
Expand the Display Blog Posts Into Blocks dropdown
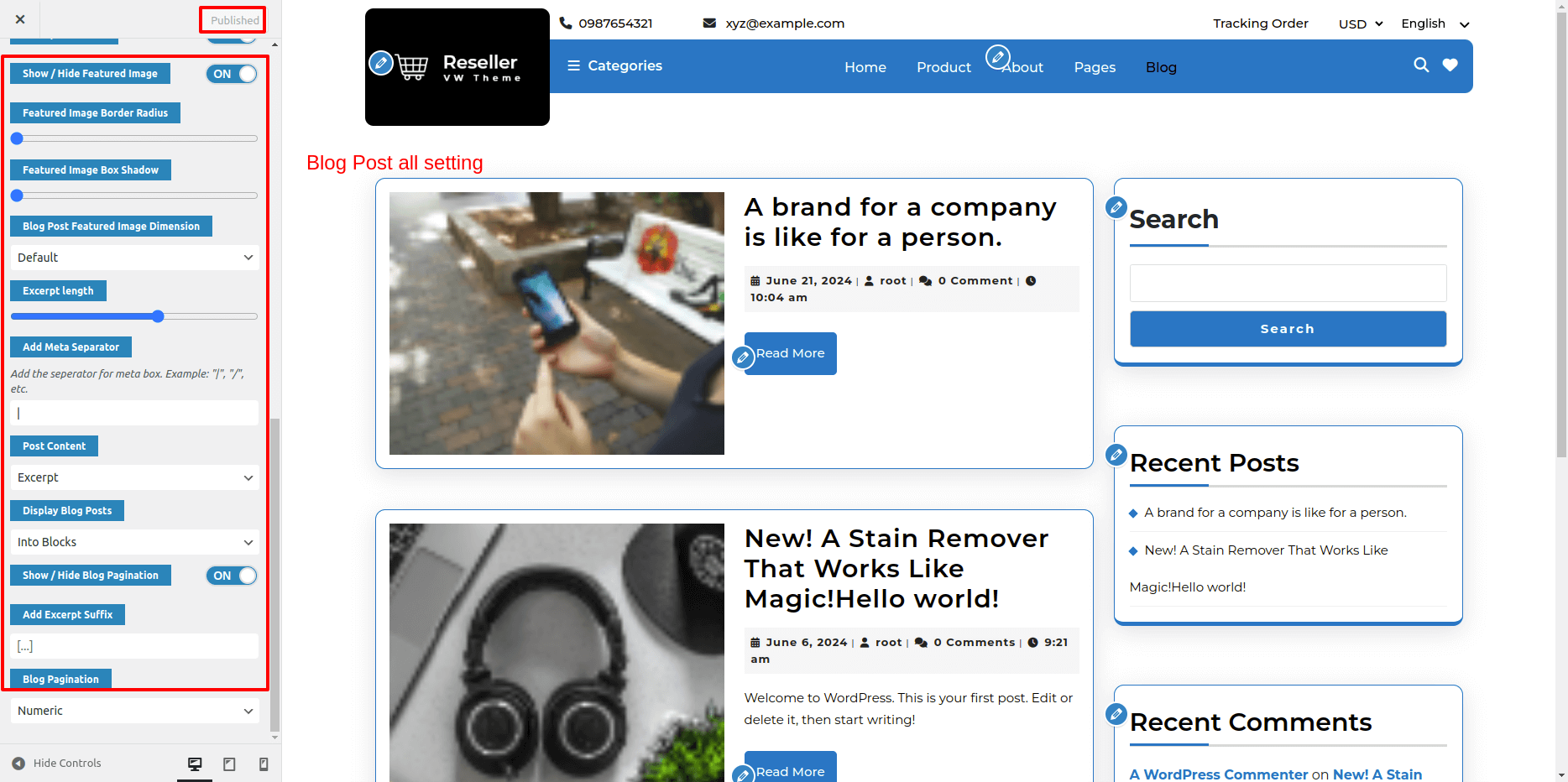click(x=134, y=542)
